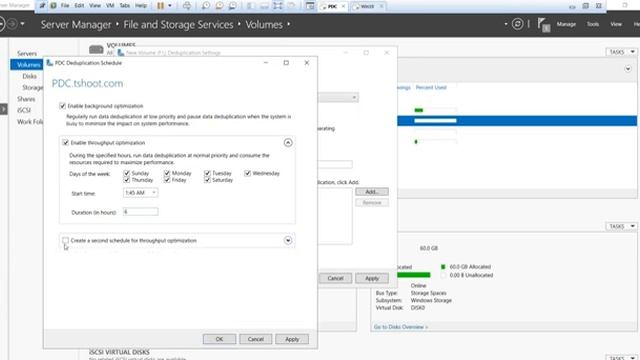
Task: Toggle the VMware console view icon
Action: pos(310,6)
